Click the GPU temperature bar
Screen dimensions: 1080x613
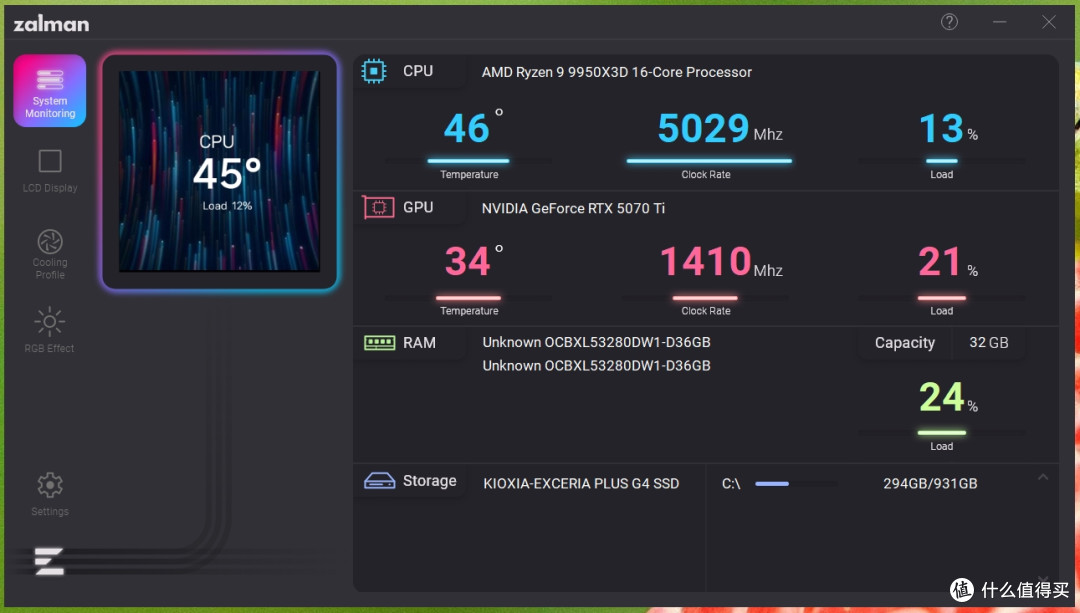468,298
